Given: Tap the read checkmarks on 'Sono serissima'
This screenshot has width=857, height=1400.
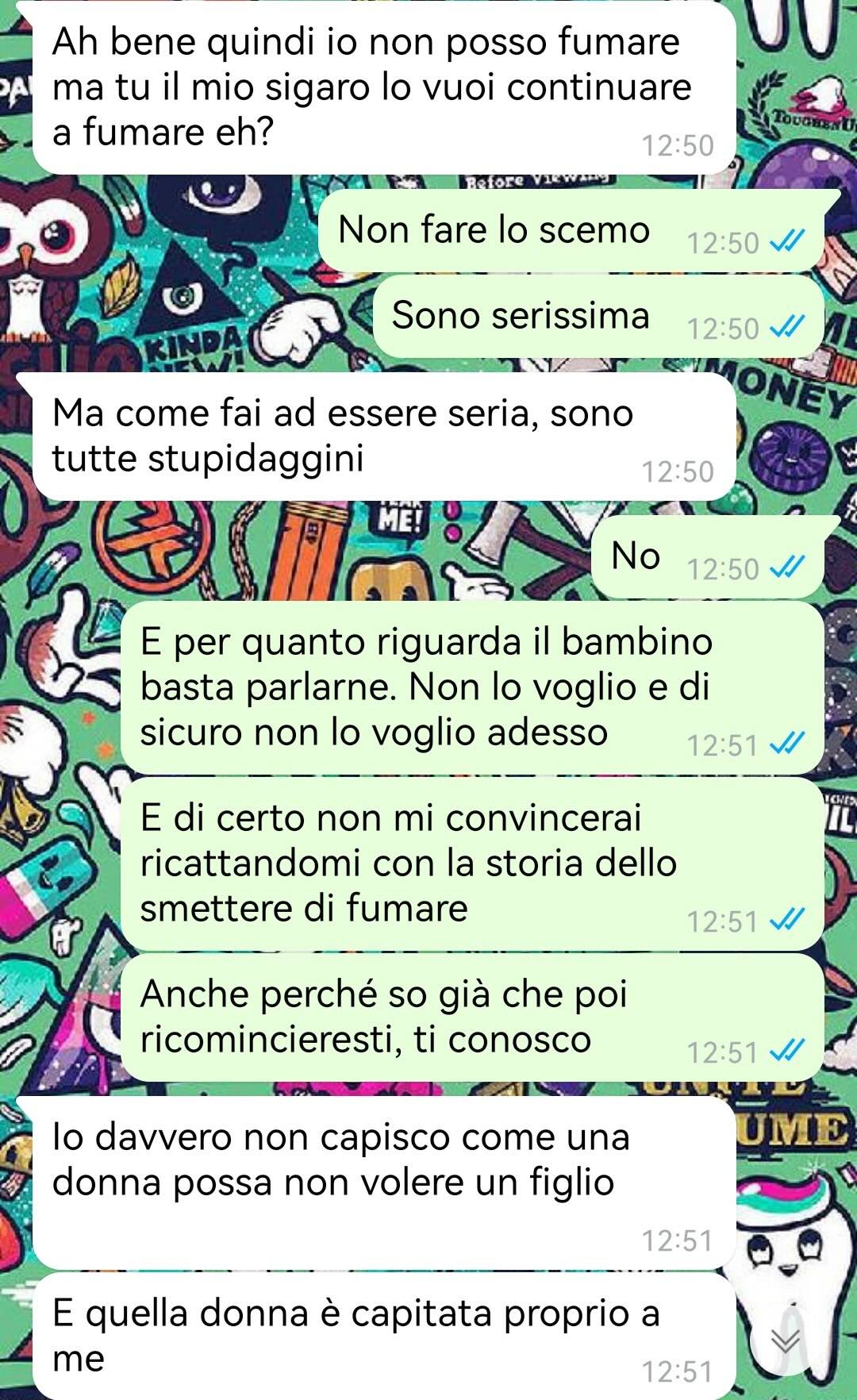Looking at the screenshot, I should pos(788,327).
